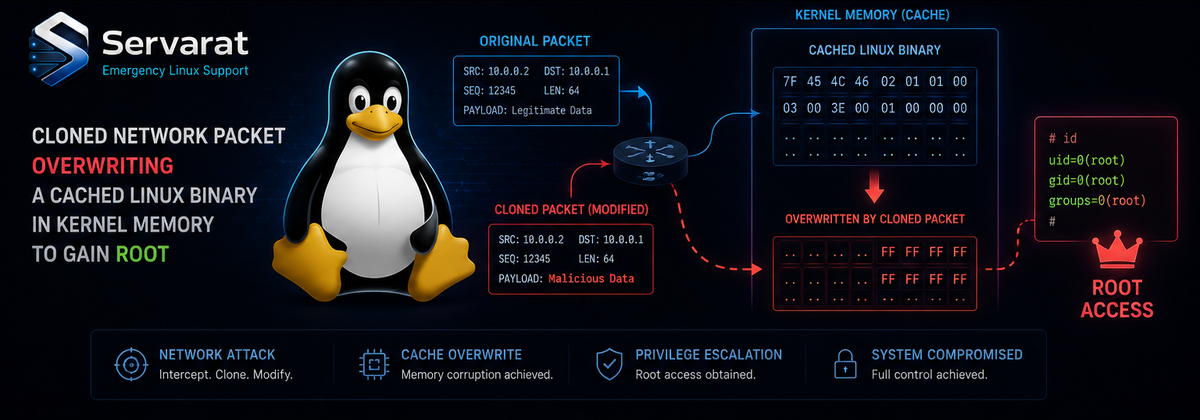Viewport: 1200px width, 420px height.
Task: Click the "PRIVILEGE ESCALATION" title
Action: pyautogui.click(x=709, y=355)
